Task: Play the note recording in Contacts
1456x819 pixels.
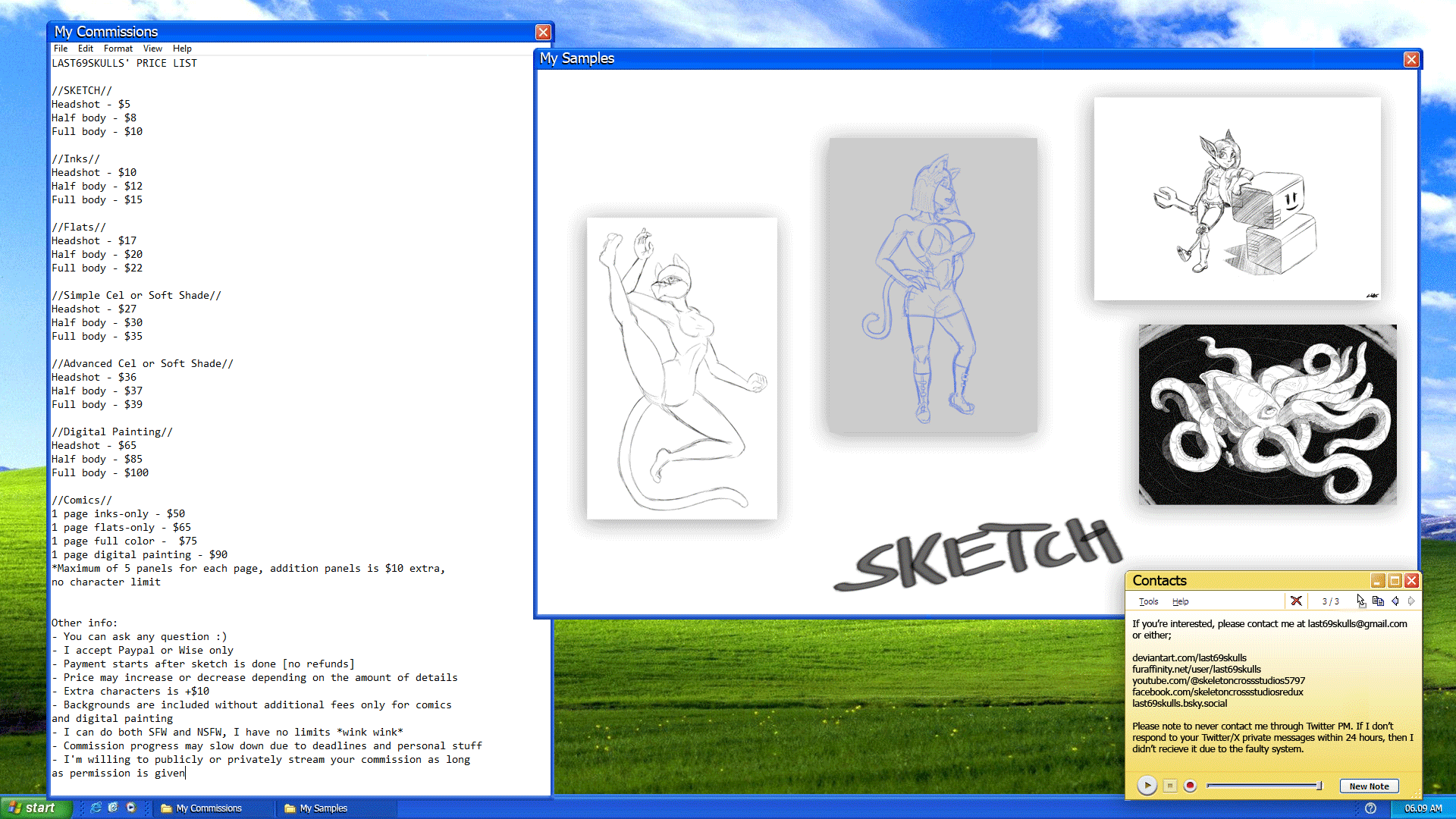Action: (1147, 786)
